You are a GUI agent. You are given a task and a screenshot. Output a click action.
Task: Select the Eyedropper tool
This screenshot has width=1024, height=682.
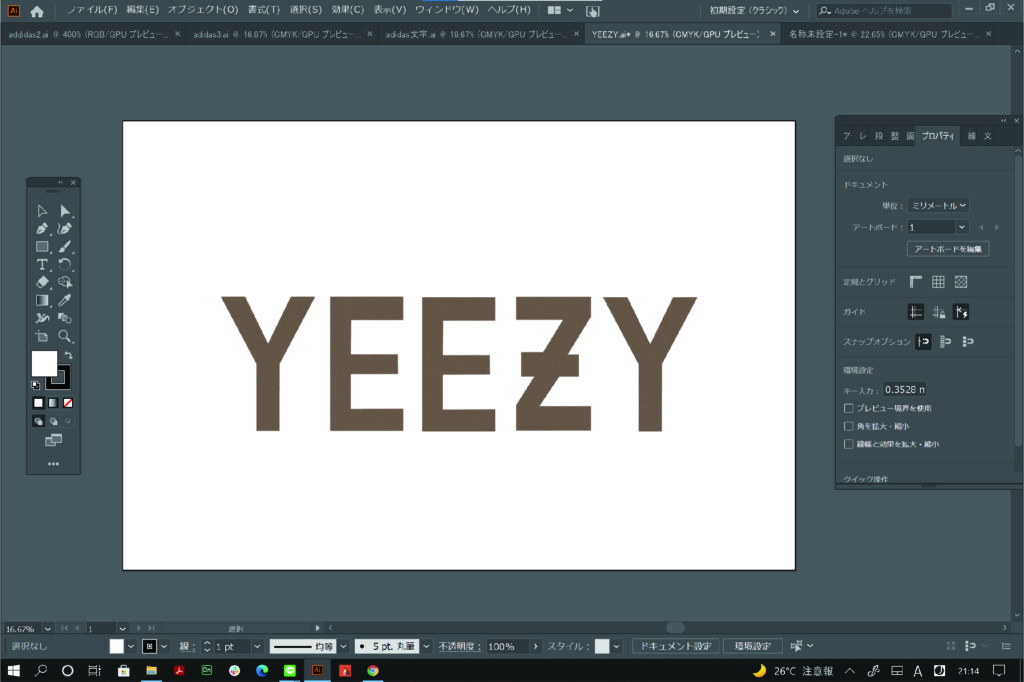pyautogui.click(x=65, y=300)
